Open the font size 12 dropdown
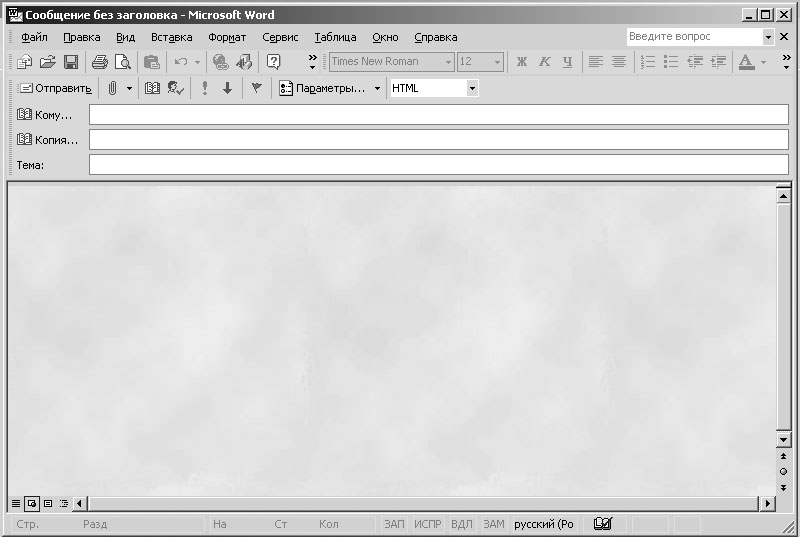Screen dimensions: 800x537 point(497,62)
